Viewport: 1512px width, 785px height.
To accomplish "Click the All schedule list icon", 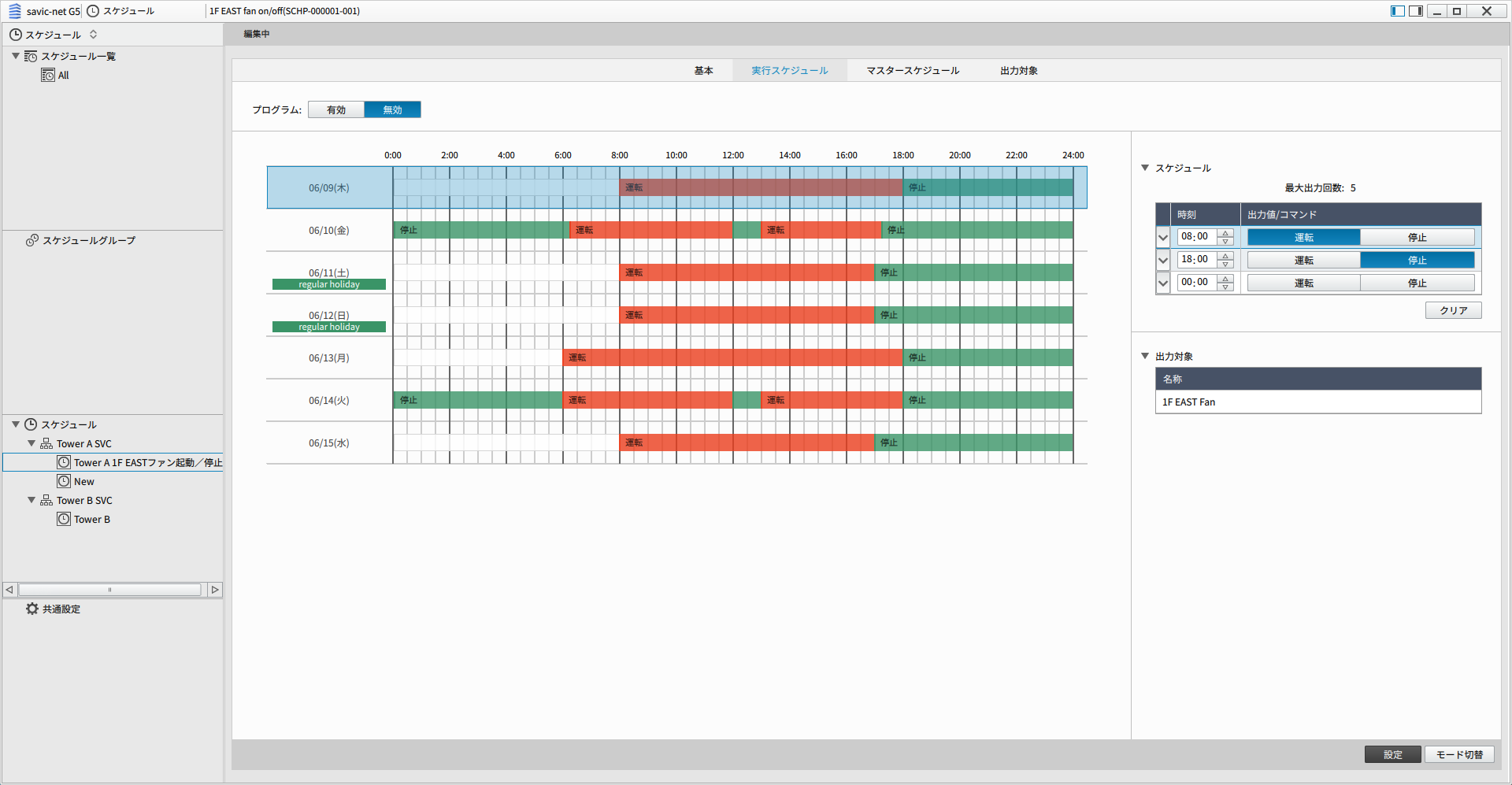I will (x=48, y=76).
